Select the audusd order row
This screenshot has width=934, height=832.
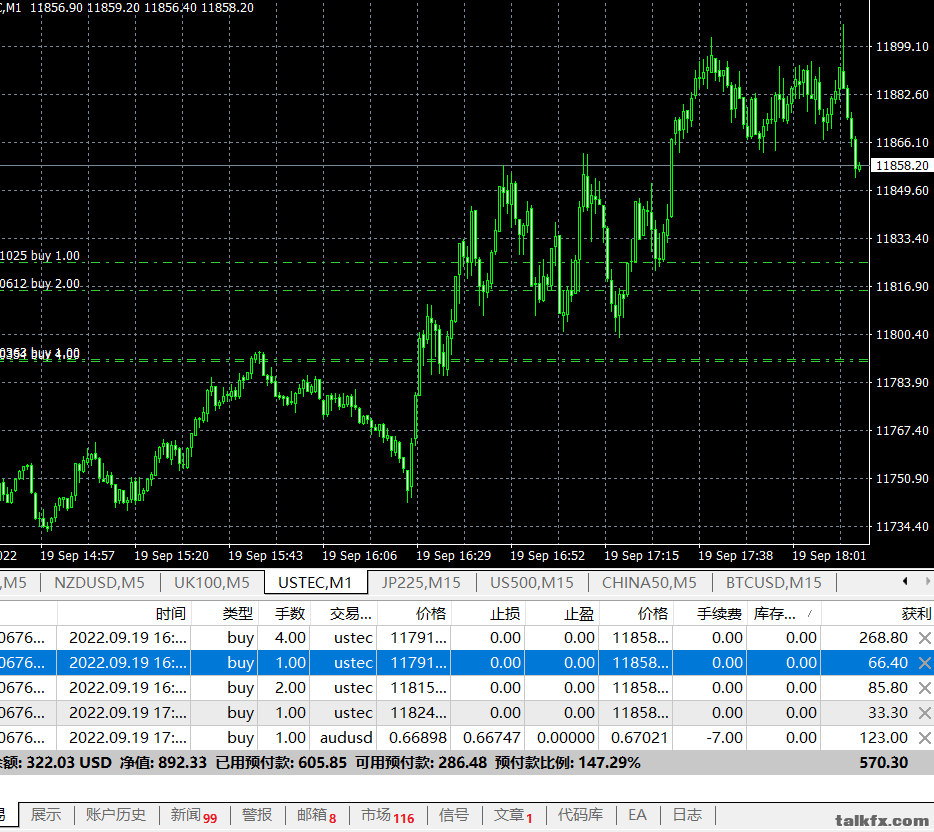coord(467,738)
